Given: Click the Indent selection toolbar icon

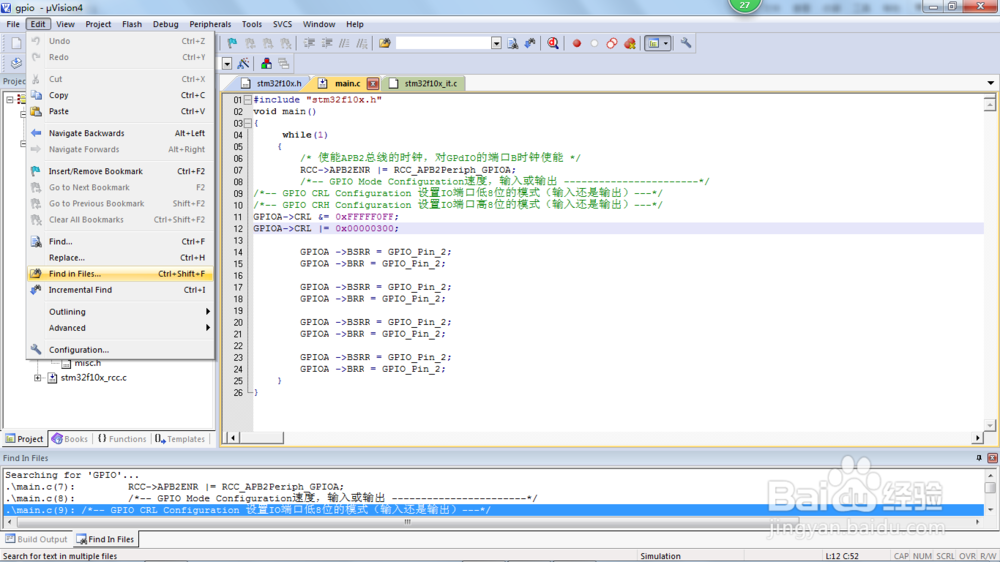Looking at the screenshot, I should 309,43.
